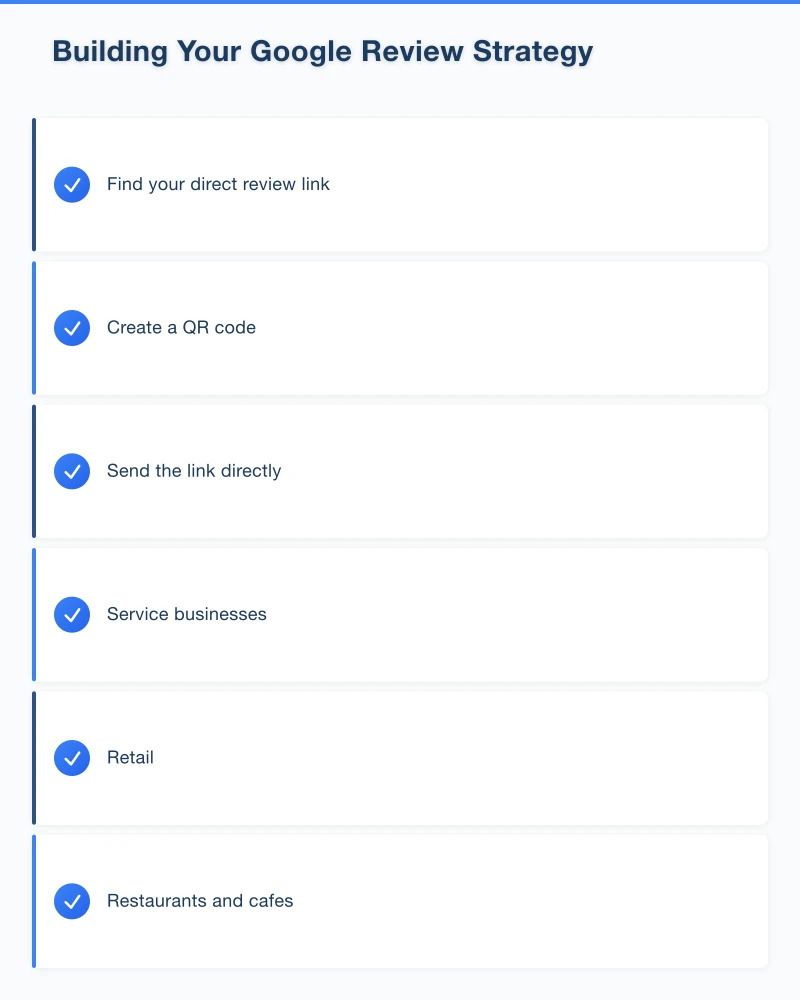Toggle the checkmark next to Retail
Screen dimensions: 800x1000
[x=72, y=758]
